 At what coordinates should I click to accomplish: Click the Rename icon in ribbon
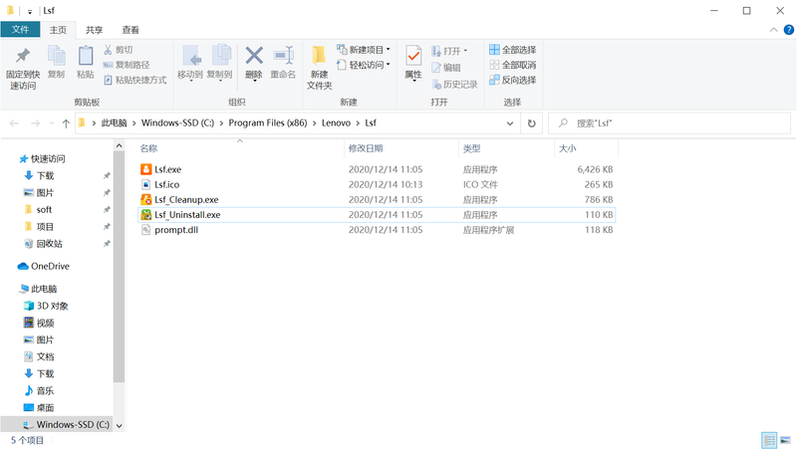(x=283, y=62)
